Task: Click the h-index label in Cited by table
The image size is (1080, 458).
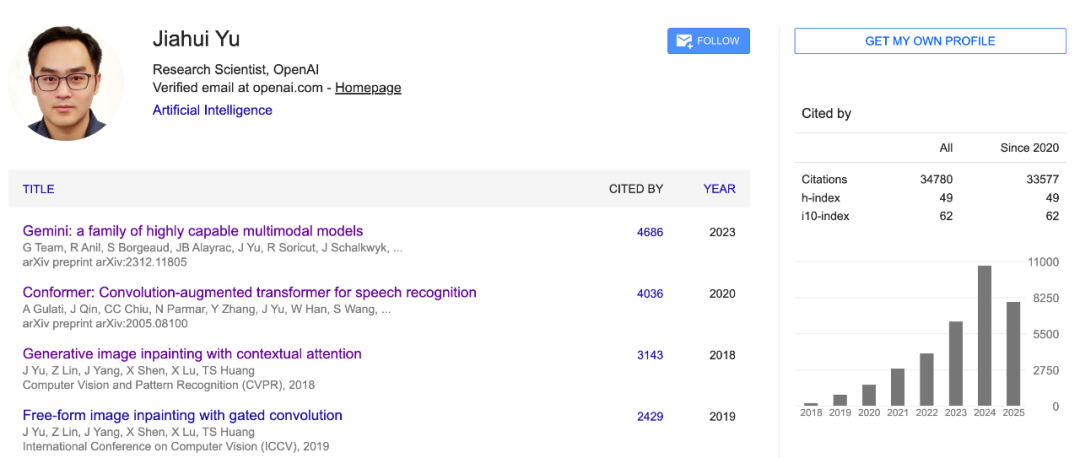Action: click(x=820, y=198)
